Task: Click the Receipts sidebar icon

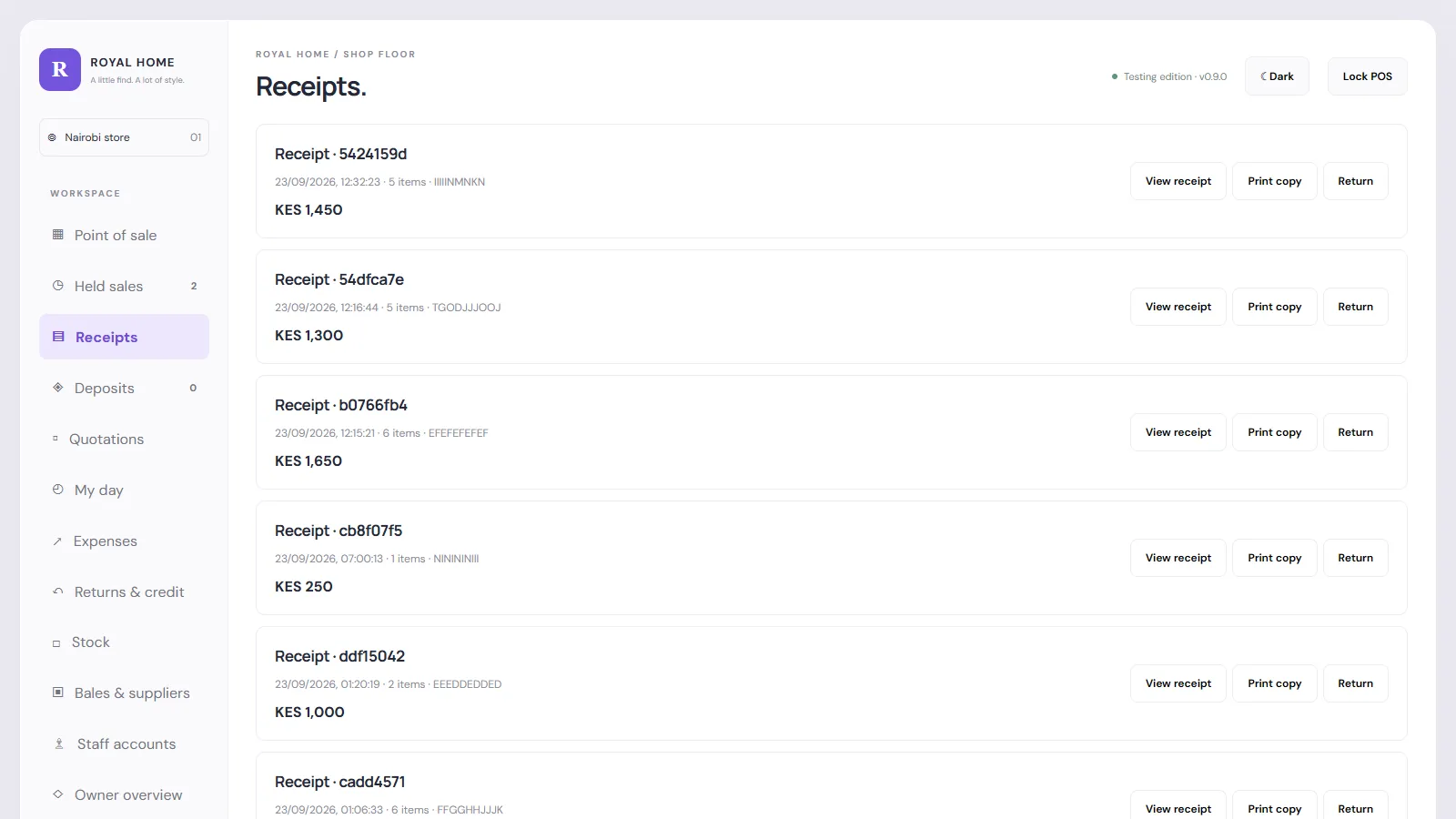Action: [x=58, y=337]
